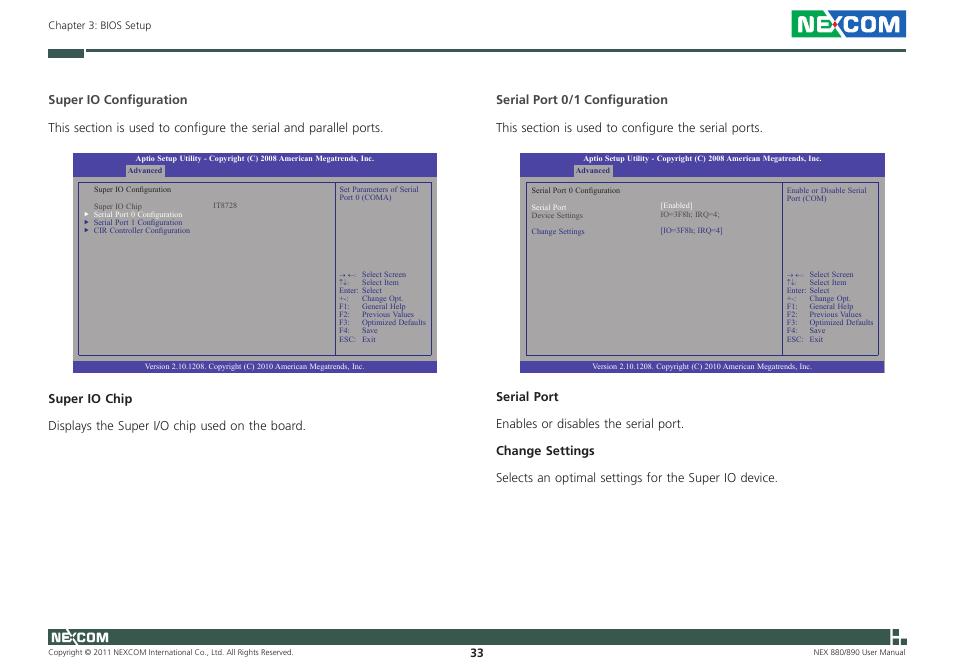Click the arrow beside Serial Port 1 Configuration
Image resolution: width=954 pixels, height=672 pixels.
click(x=86, y=222)
